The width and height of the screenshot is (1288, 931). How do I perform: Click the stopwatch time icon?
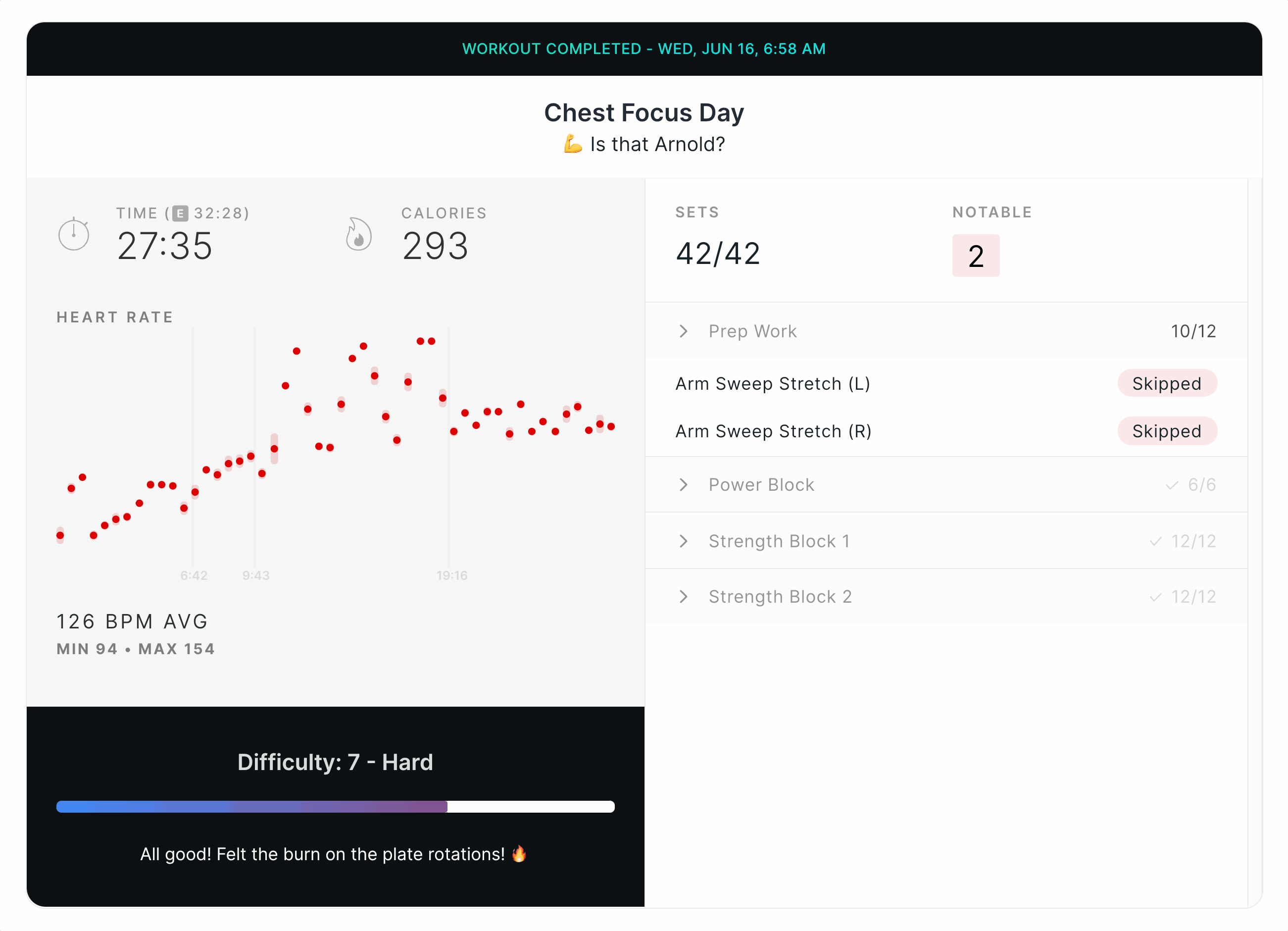coord(74,233)
